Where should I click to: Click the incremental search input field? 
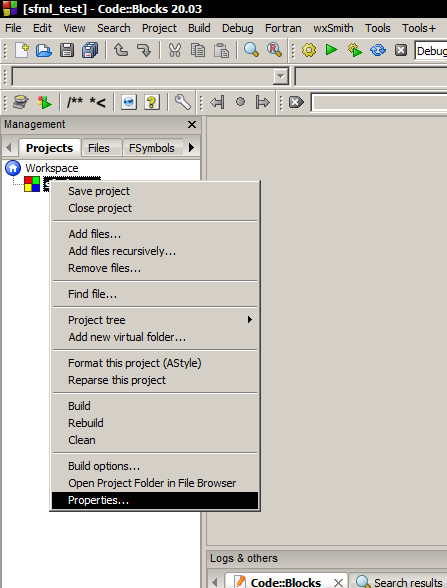point(379,102)
